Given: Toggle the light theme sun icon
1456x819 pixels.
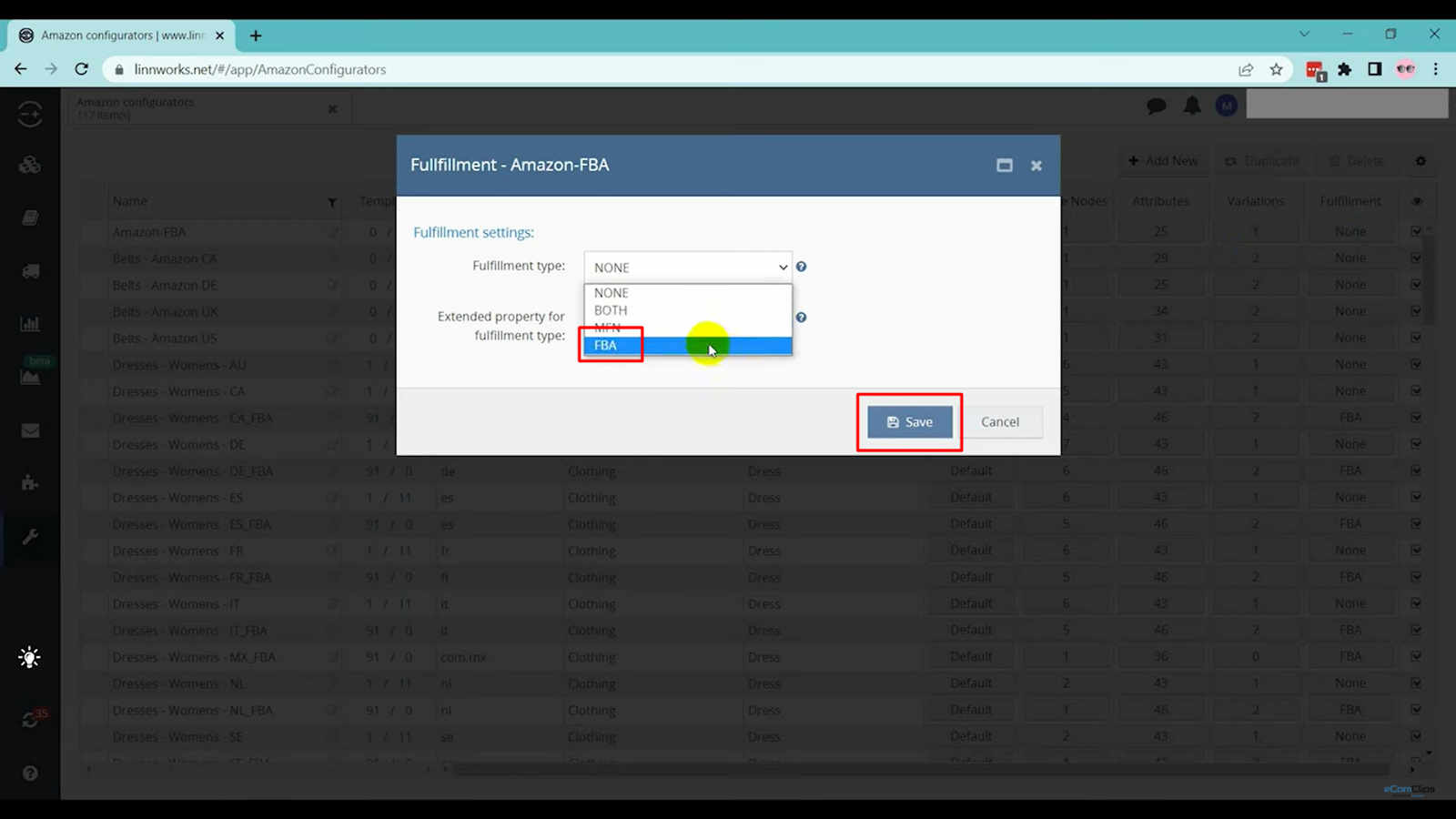Looking at the screenshot, I should (29, 658).
